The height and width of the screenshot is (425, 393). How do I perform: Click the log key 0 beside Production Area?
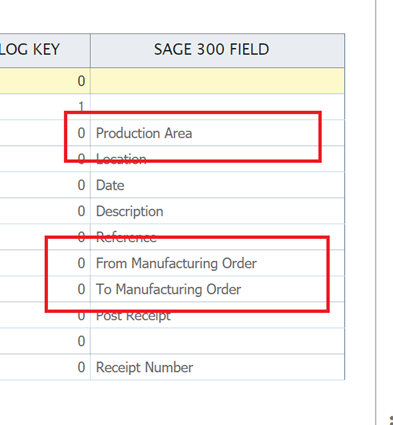[x=45, y=133]
